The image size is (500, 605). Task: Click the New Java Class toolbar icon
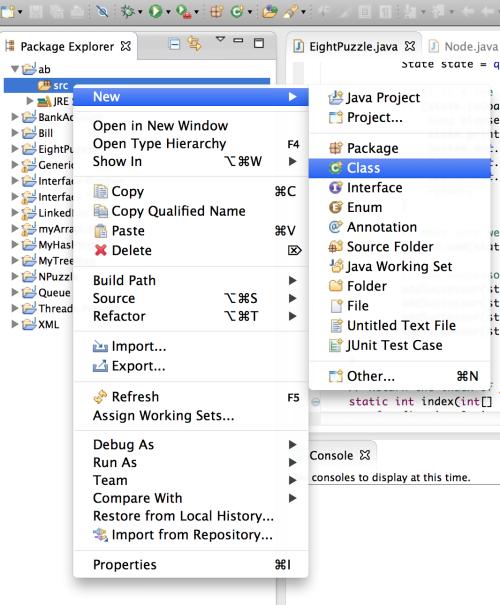click(x=237, y=12)
